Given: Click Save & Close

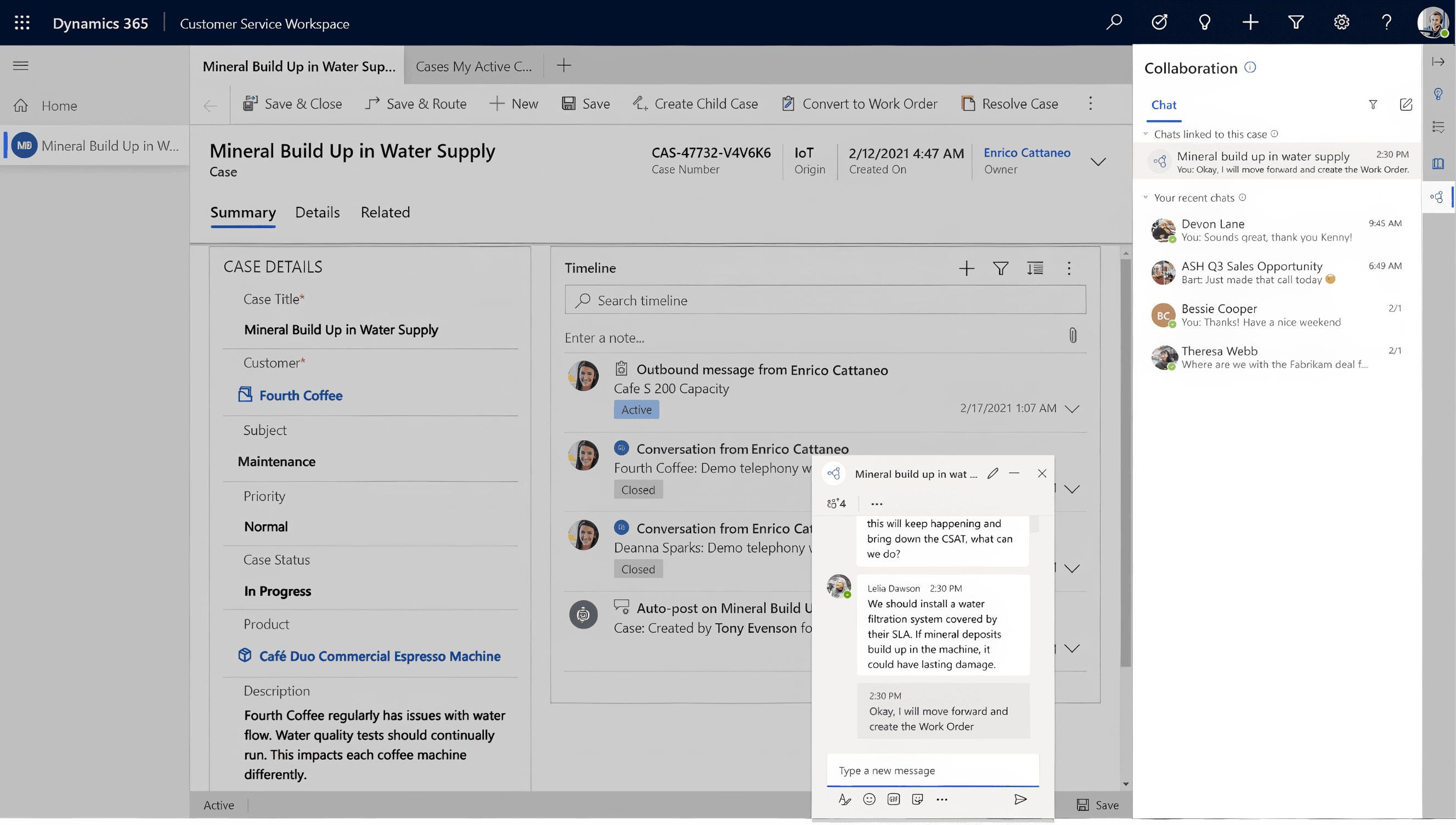Looking at the screenshot, I should click(x=292, y=104).
